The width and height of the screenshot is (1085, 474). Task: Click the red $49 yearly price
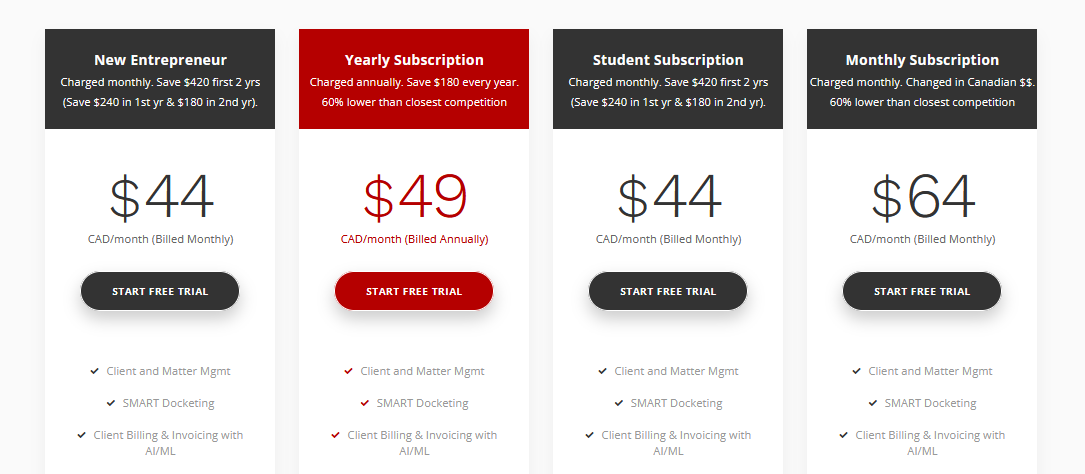coord(415,198)
